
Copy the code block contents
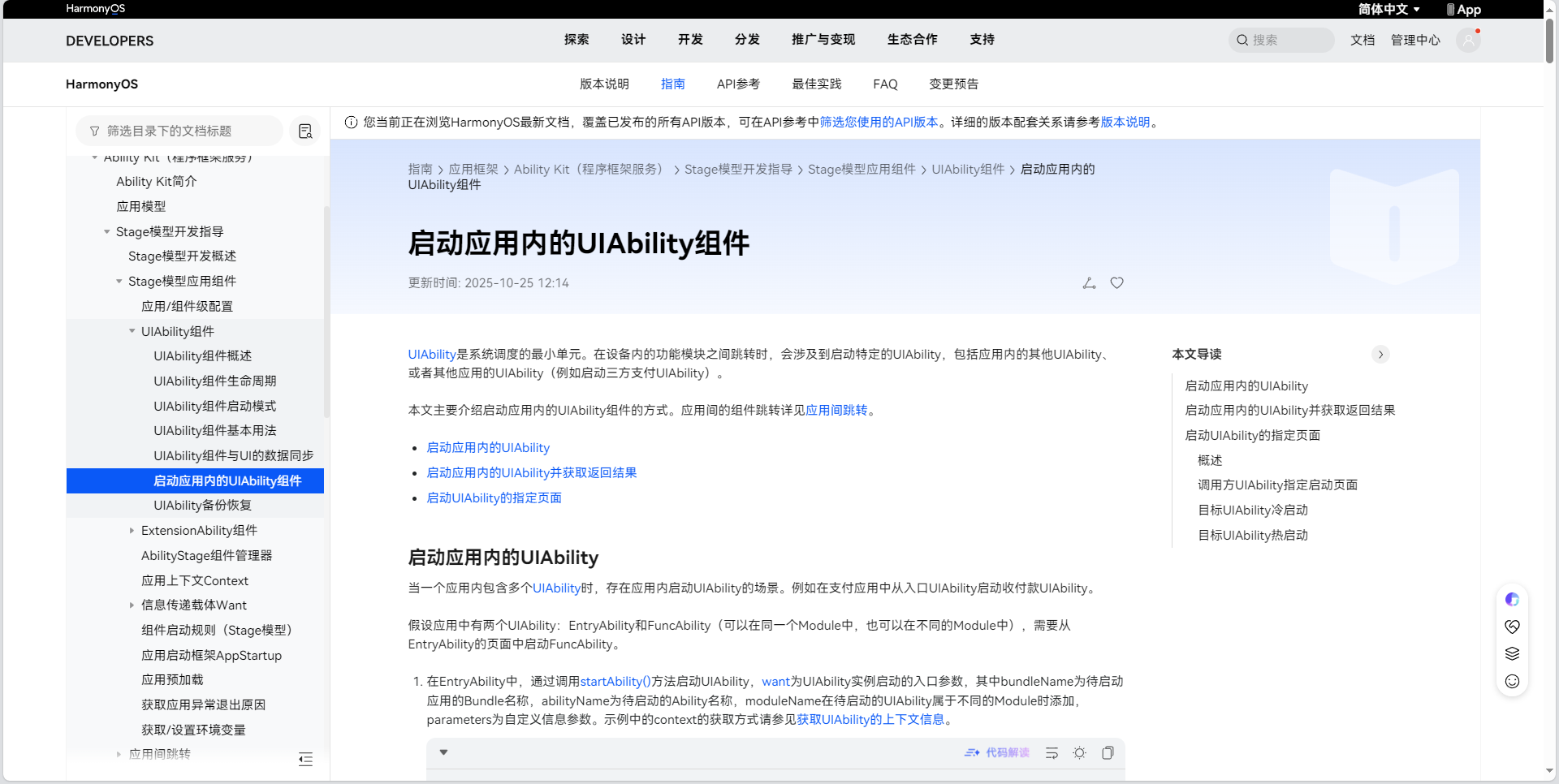[1108, 752]
